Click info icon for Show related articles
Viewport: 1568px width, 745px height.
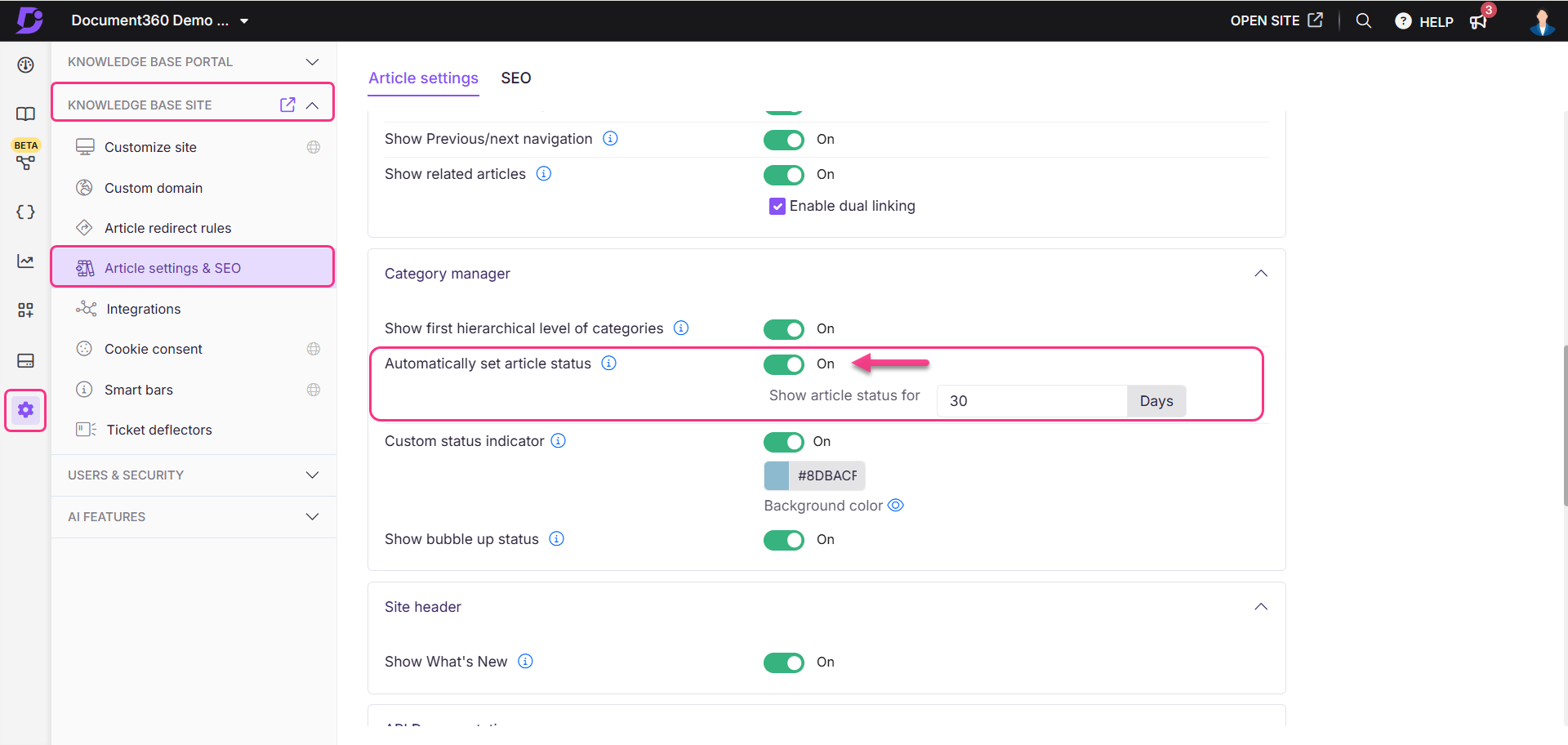pyautogui.click(x=544, y=173)
